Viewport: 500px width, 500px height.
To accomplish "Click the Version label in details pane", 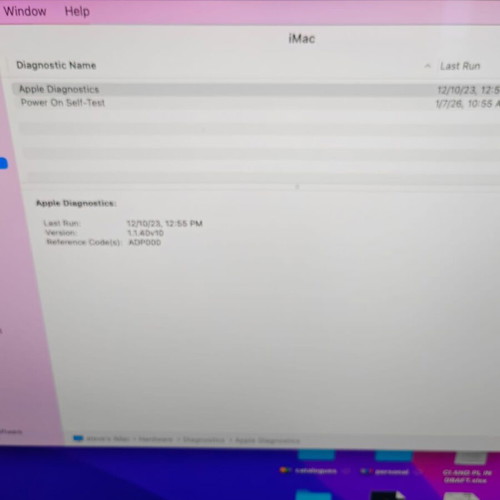I will pos(61,232).
